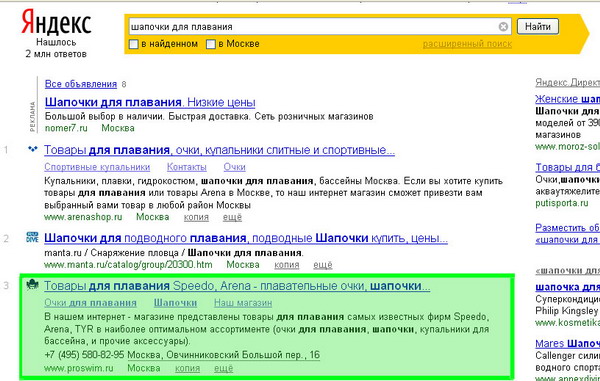Open address 'Москва, Овчинниковский Большой пер., 16'
Image resolution: width=600 pixels, height=381 pixels.
coord(223,355)
